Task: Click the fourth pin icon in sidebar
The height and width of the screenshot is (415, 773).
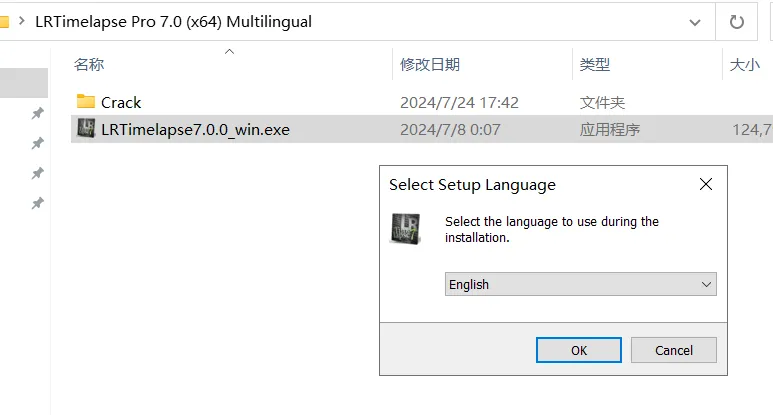Action: point(37,203)
